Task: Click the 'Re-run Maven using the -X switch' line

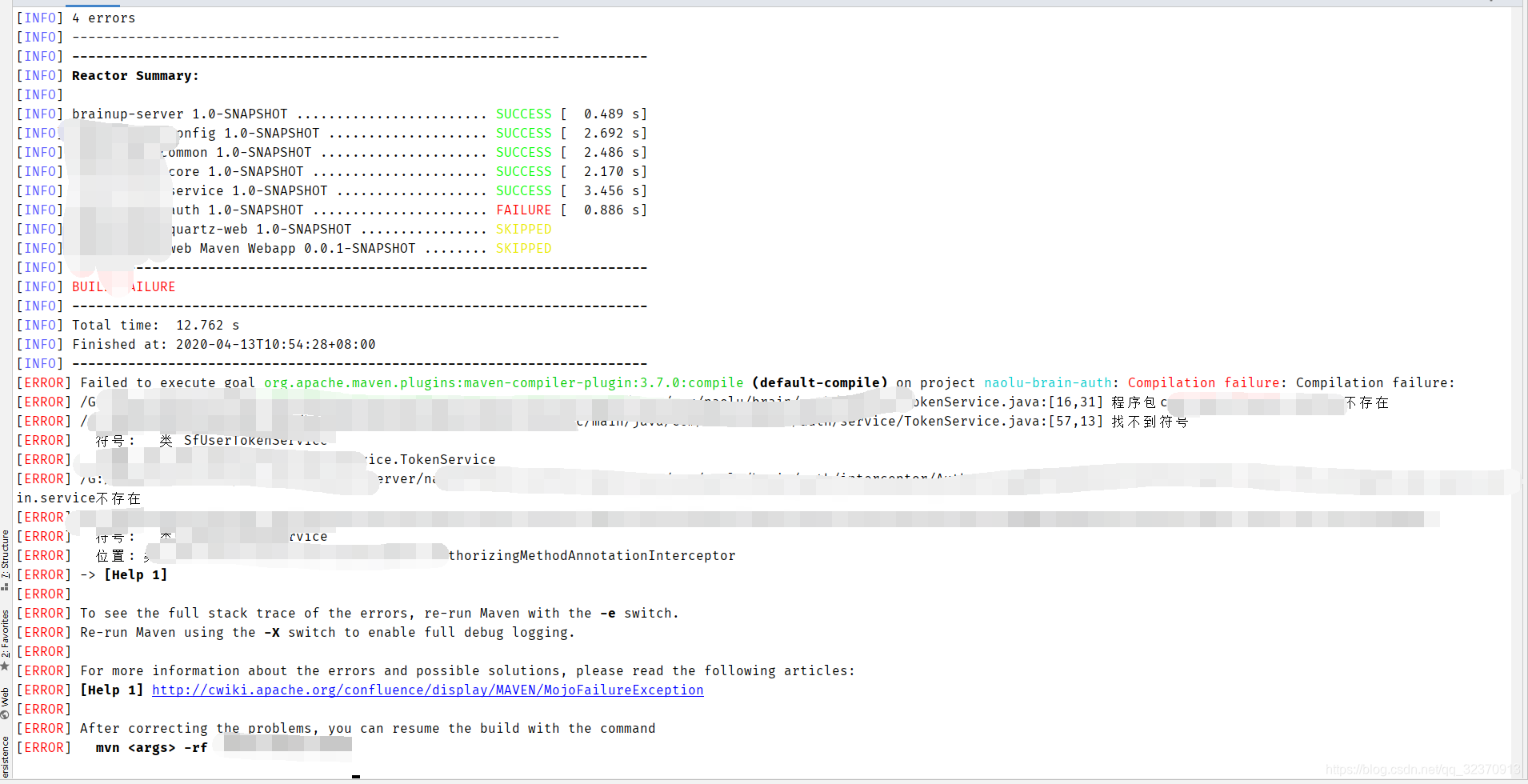Action: [327, 632]
